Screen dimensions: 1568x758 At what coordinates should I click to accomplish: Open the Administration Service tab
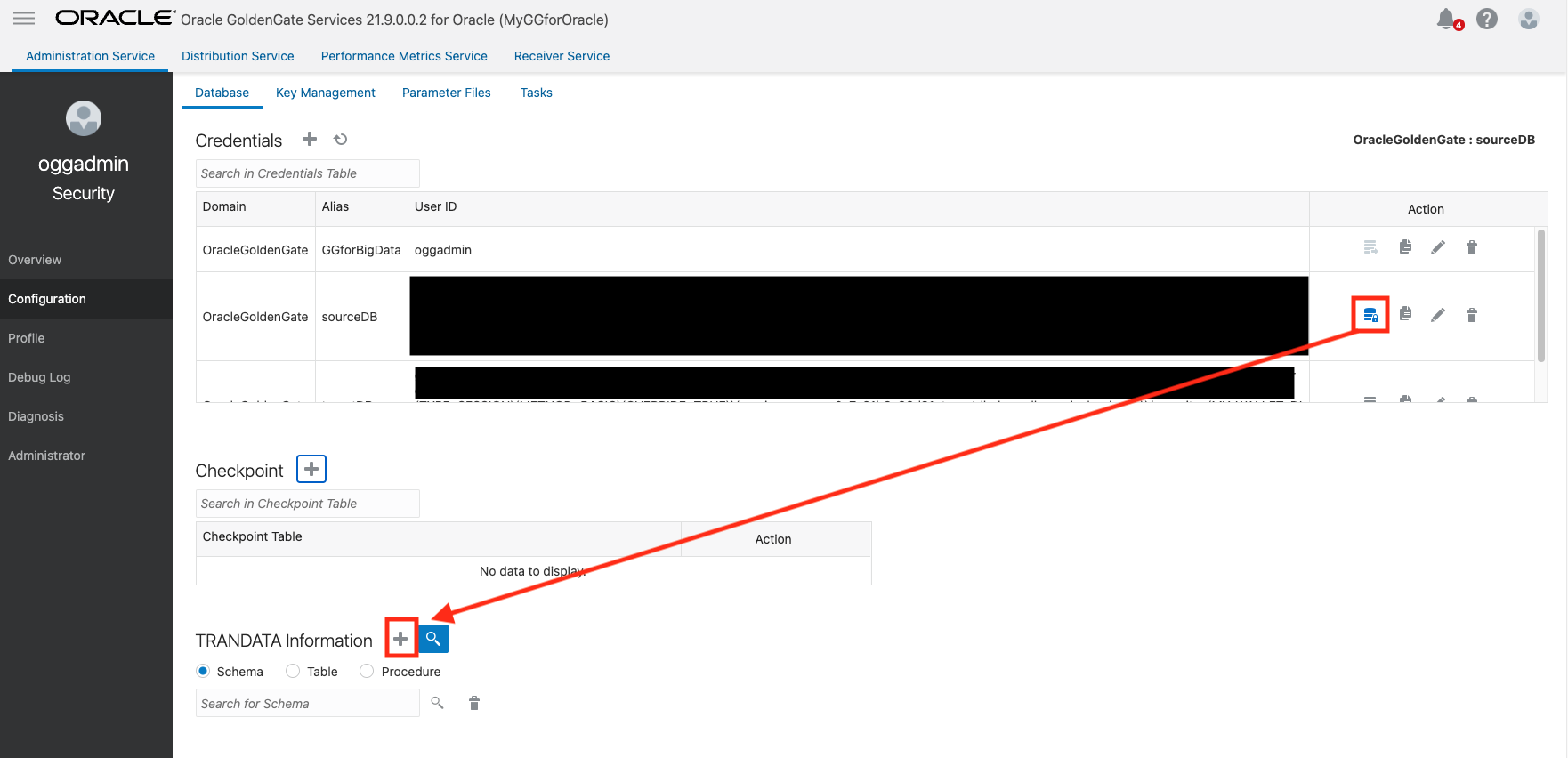tap(90, 56)
